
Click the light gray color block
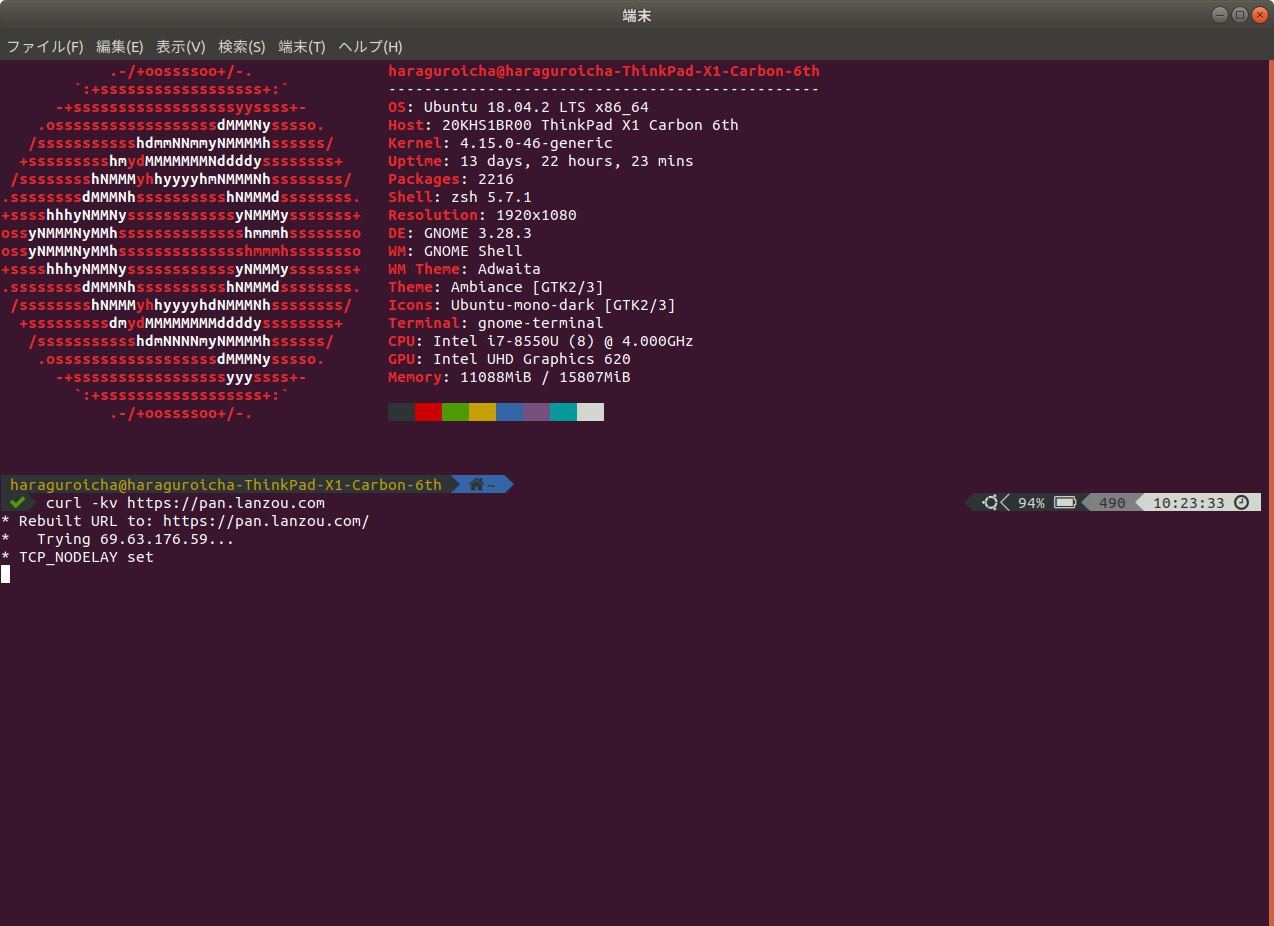point(590,412)
